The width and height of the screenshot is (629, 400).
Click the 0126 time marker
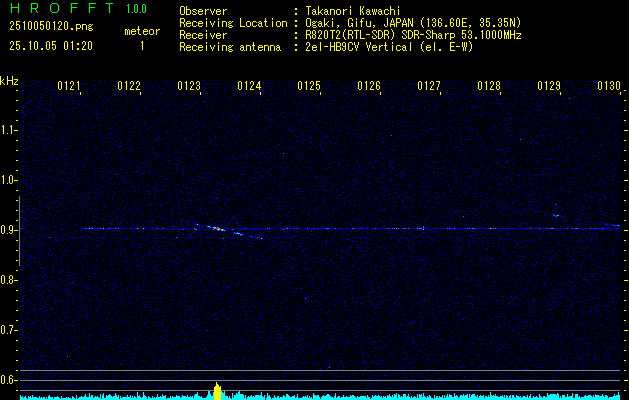pyautogui.click(x=369, y=86)
